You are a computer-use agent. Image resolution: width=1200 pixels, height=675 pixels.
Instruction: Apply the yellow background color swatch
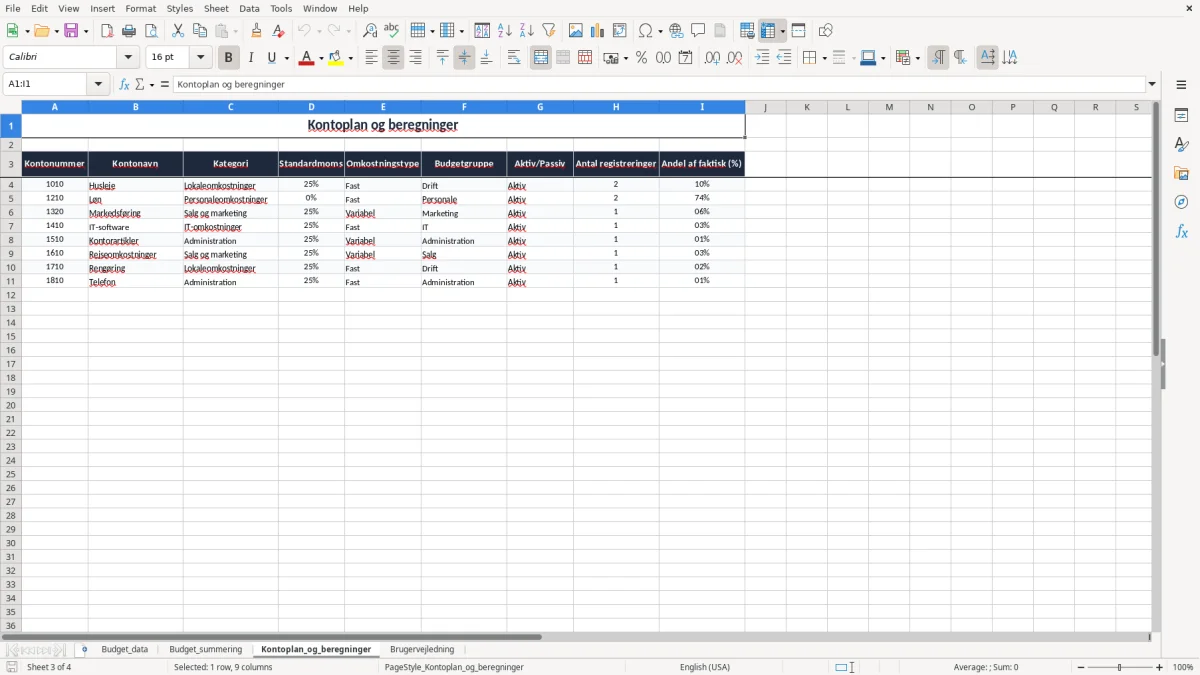point(336,58)
